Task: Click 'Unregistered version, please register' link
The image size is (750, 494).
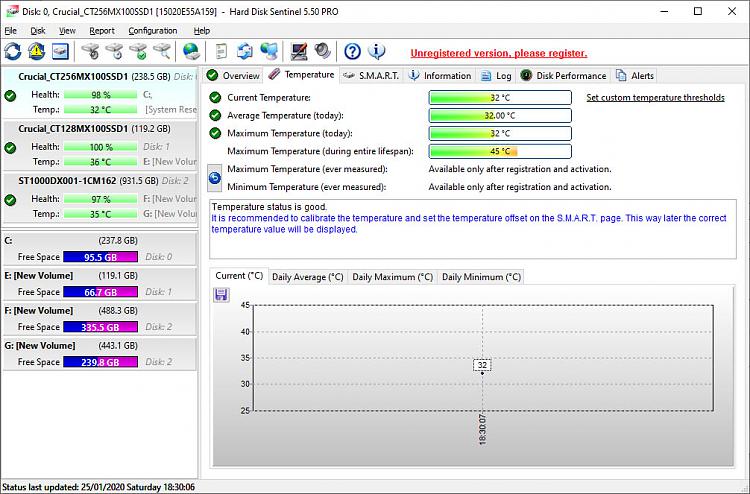Action: click(x=498, y=53)
